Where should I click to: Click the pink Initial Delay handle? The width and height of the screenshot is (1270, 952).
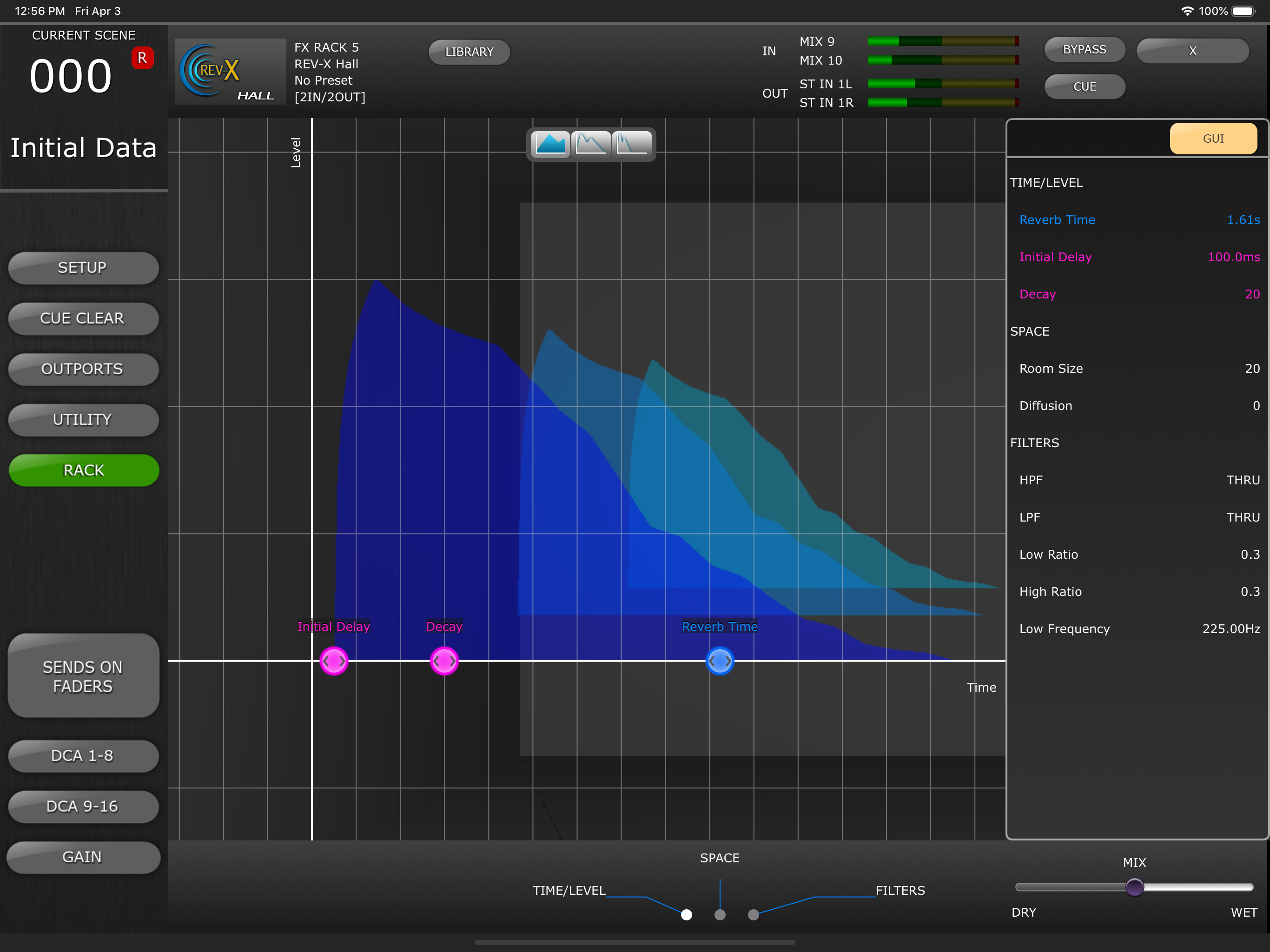tap(334, 661)
